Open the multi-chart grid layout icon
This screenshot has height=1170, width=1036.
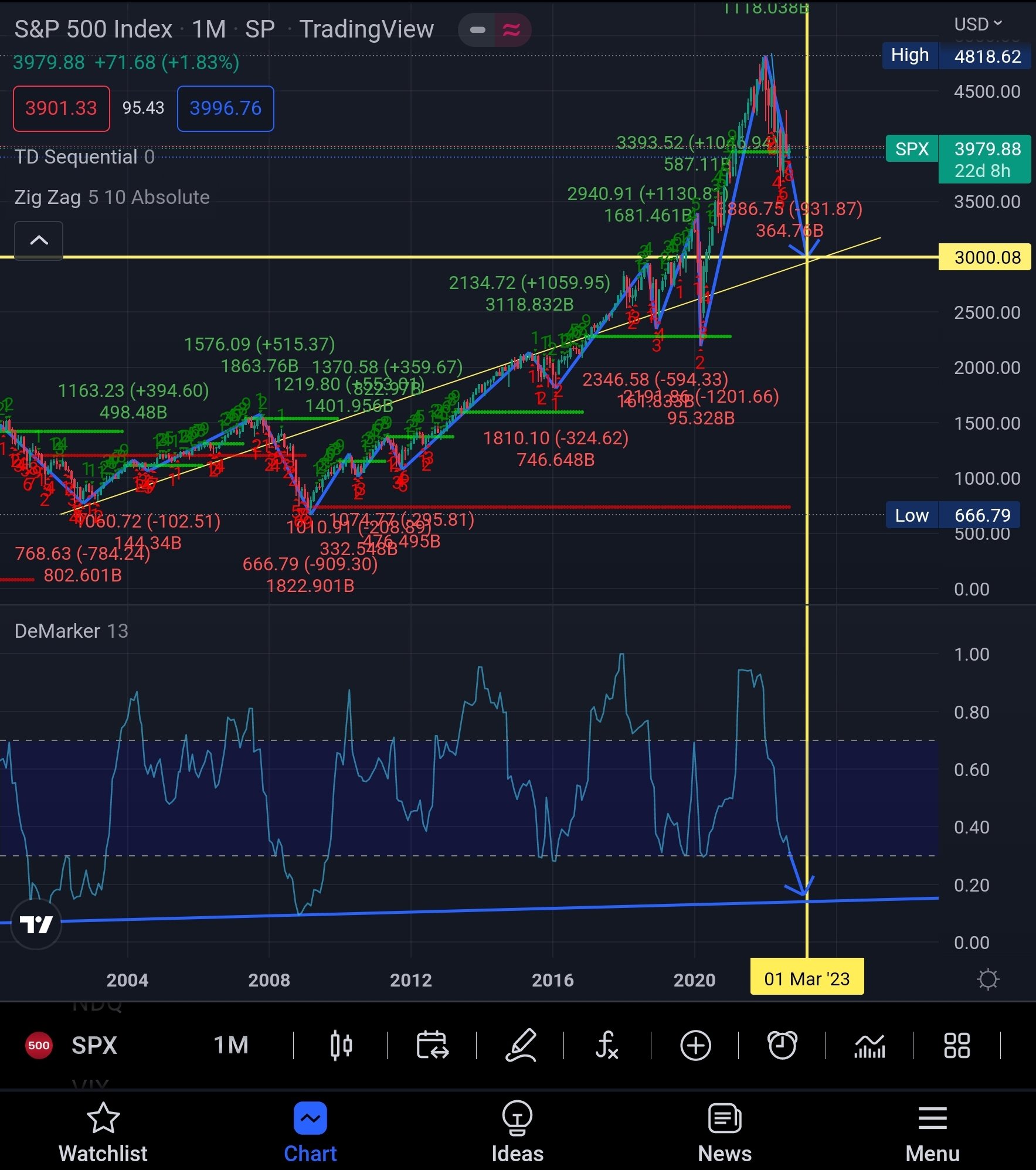pyautogui.click(x=956, y=1046)
